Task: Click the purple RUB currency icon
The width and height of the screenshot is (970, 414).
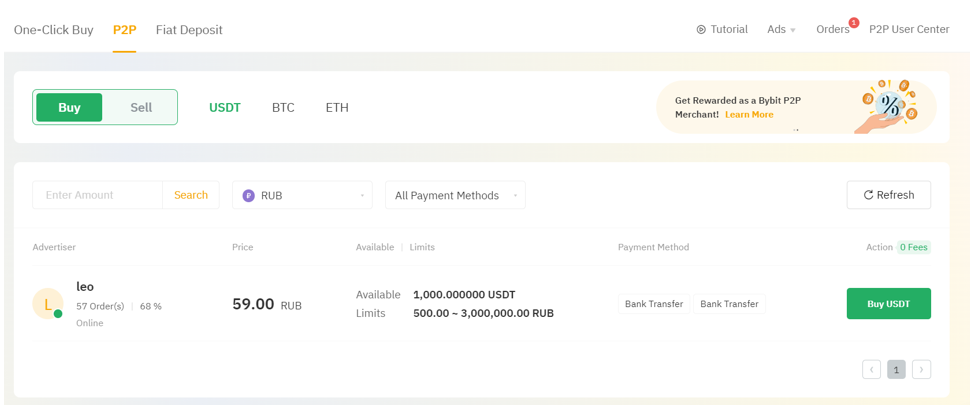Action: click(249, 196)
